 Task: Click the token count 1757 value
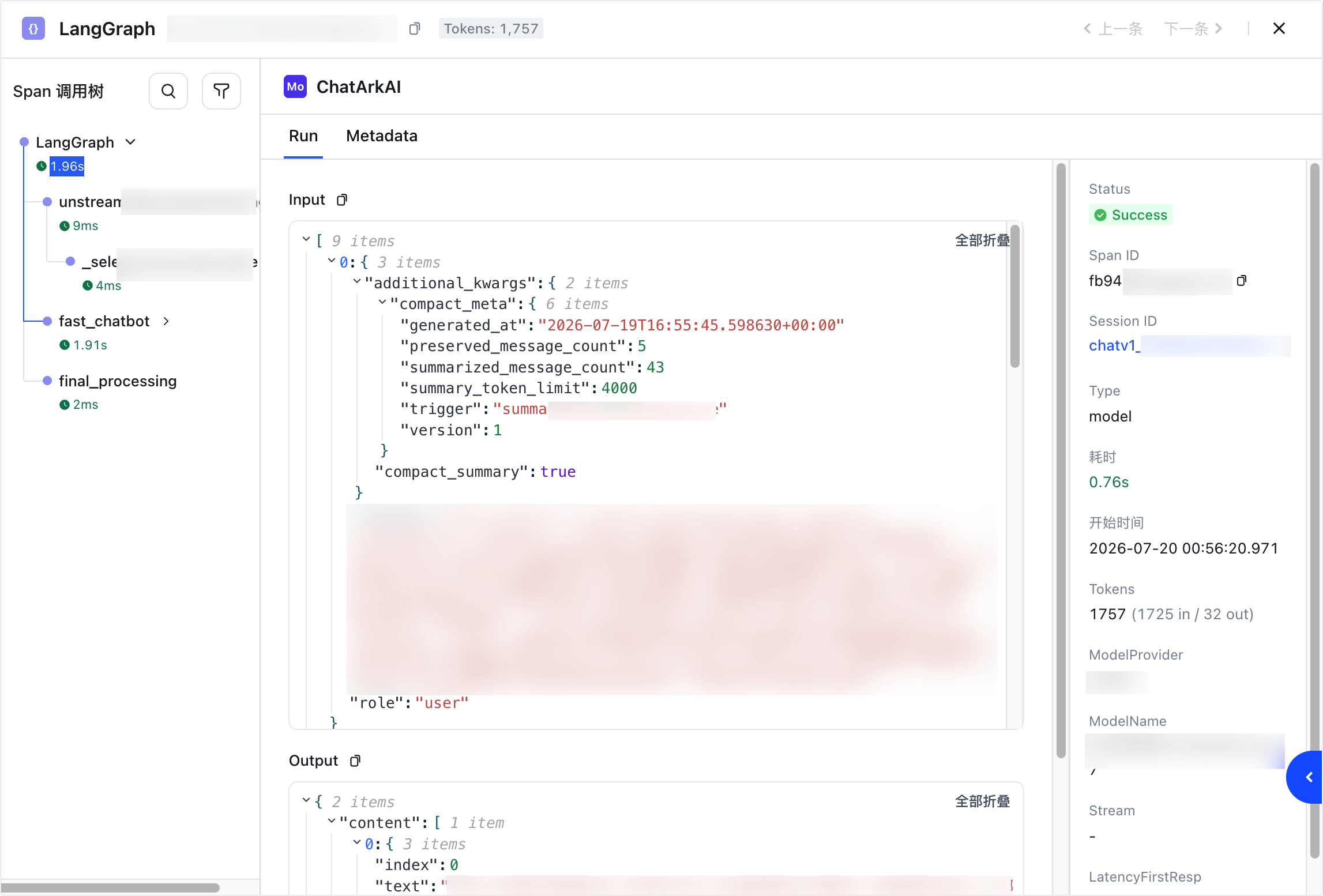[x=1107, y=614]
